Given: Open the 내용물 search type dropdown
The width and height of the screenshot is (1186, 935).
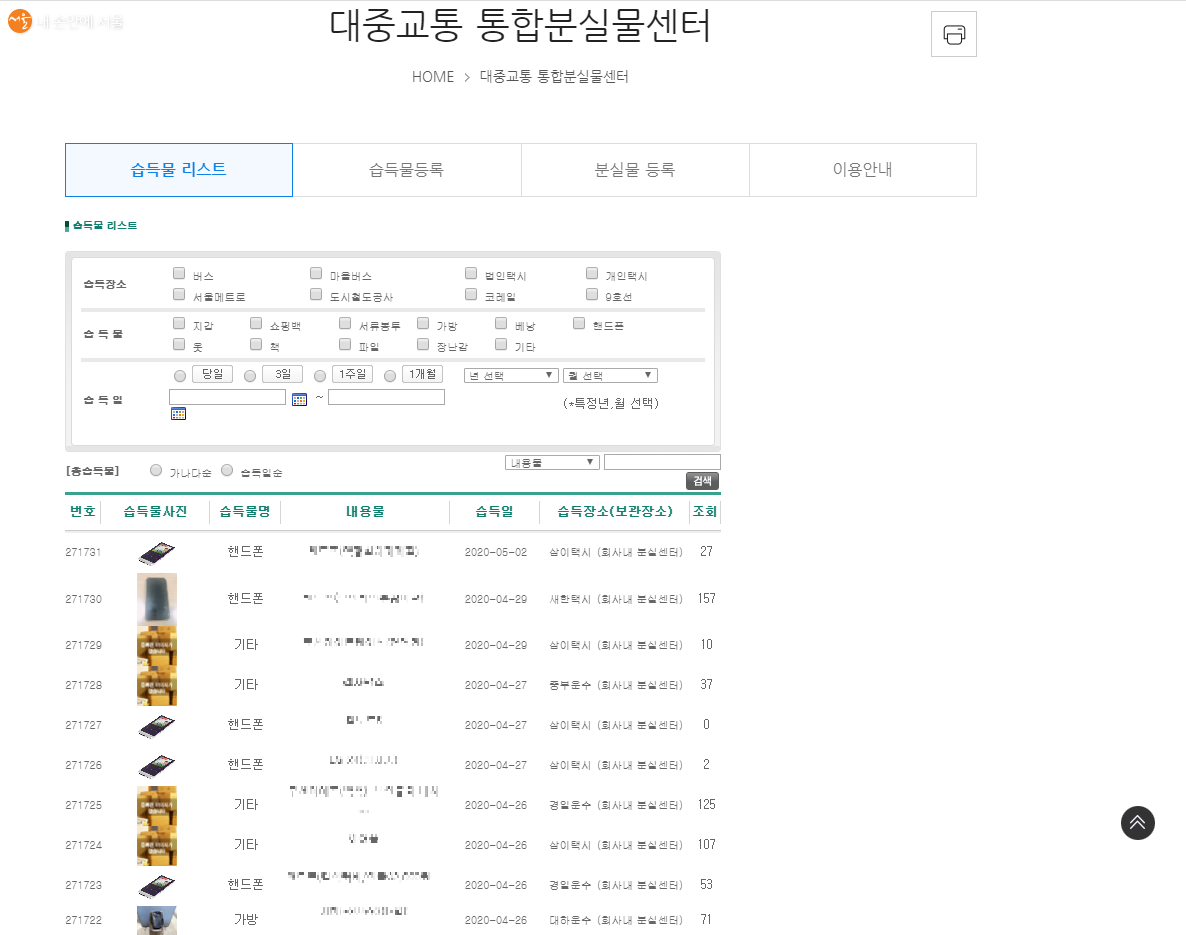Looking at the screenshot, I should (552, 462).
